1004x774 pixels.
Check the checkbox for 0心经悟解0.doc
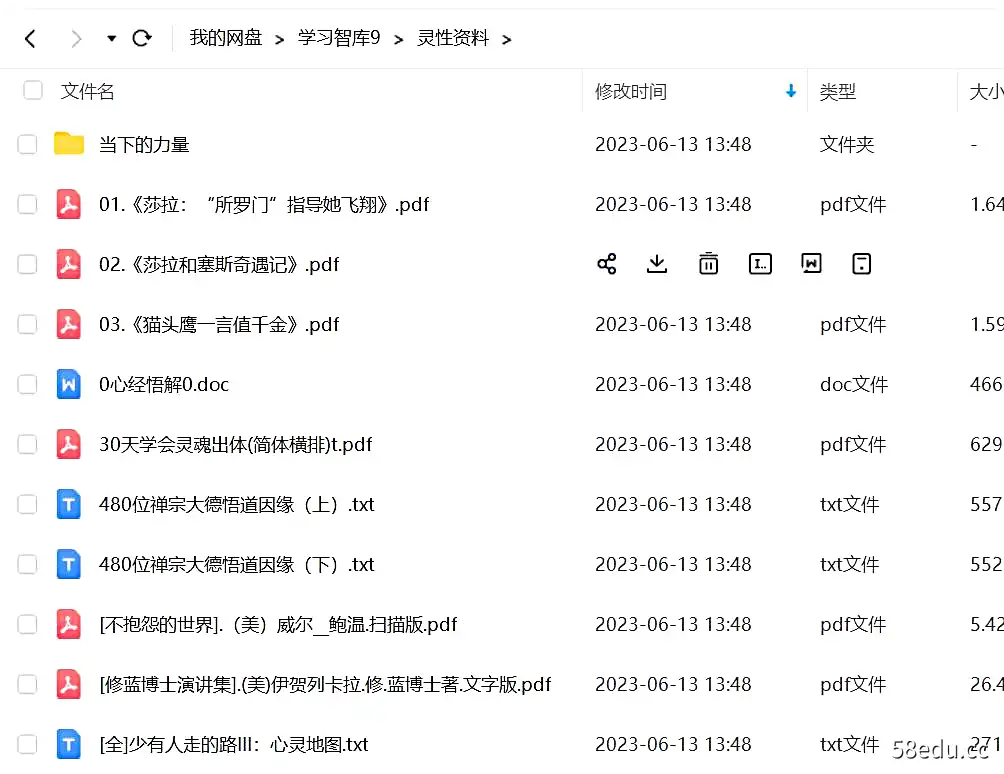pos(27,384)
